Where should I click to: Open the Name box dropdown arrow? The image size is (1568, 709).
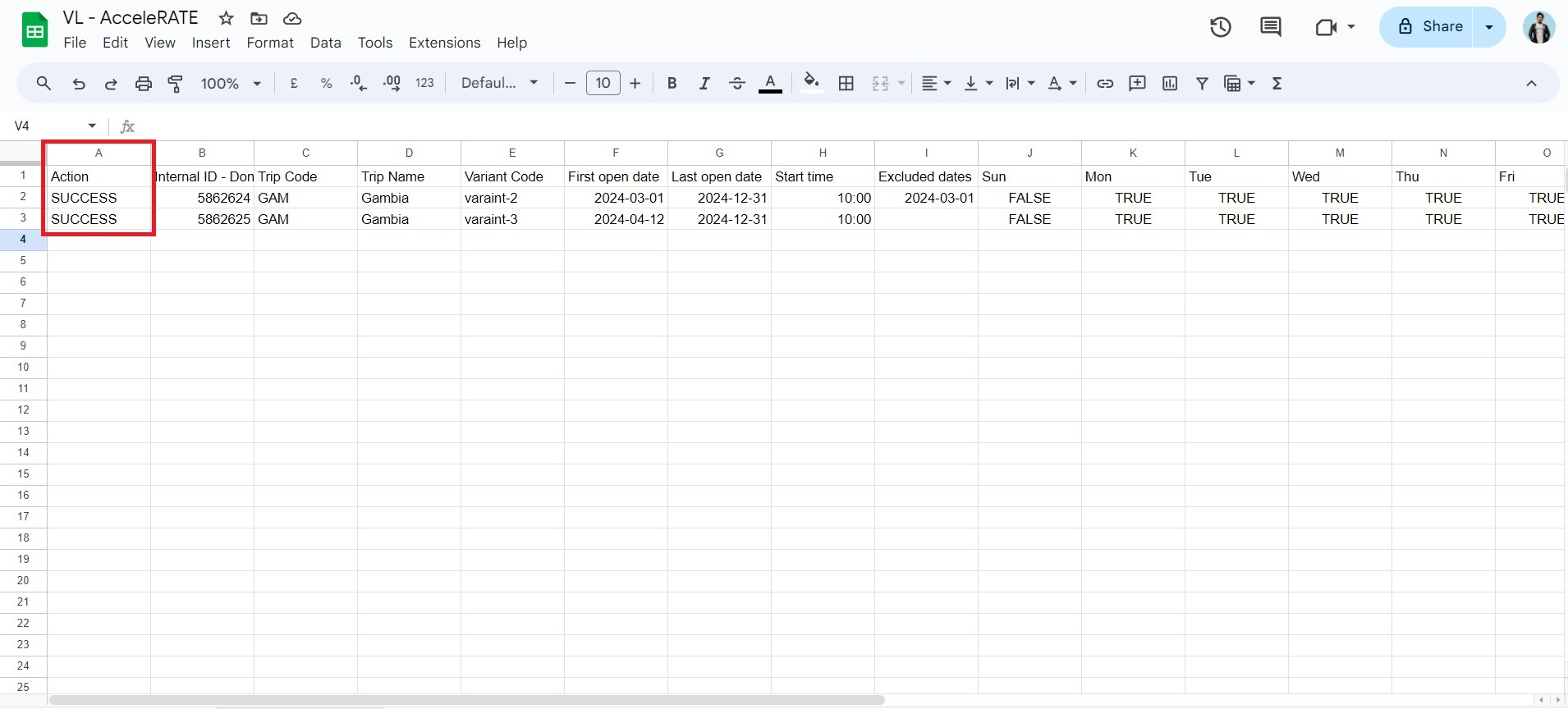tap(92, 126)
